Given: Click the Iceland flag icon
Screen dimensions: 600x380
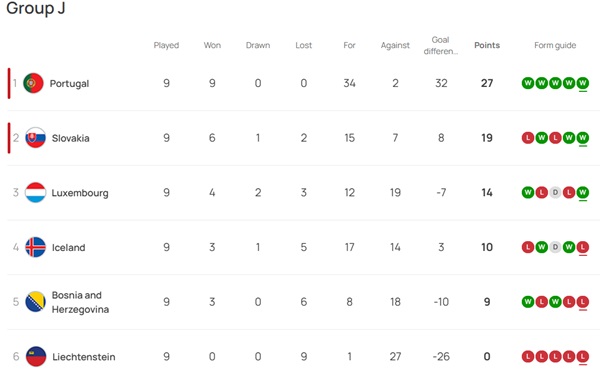Looking at the screenshot, I should click(x=36, y=247).
